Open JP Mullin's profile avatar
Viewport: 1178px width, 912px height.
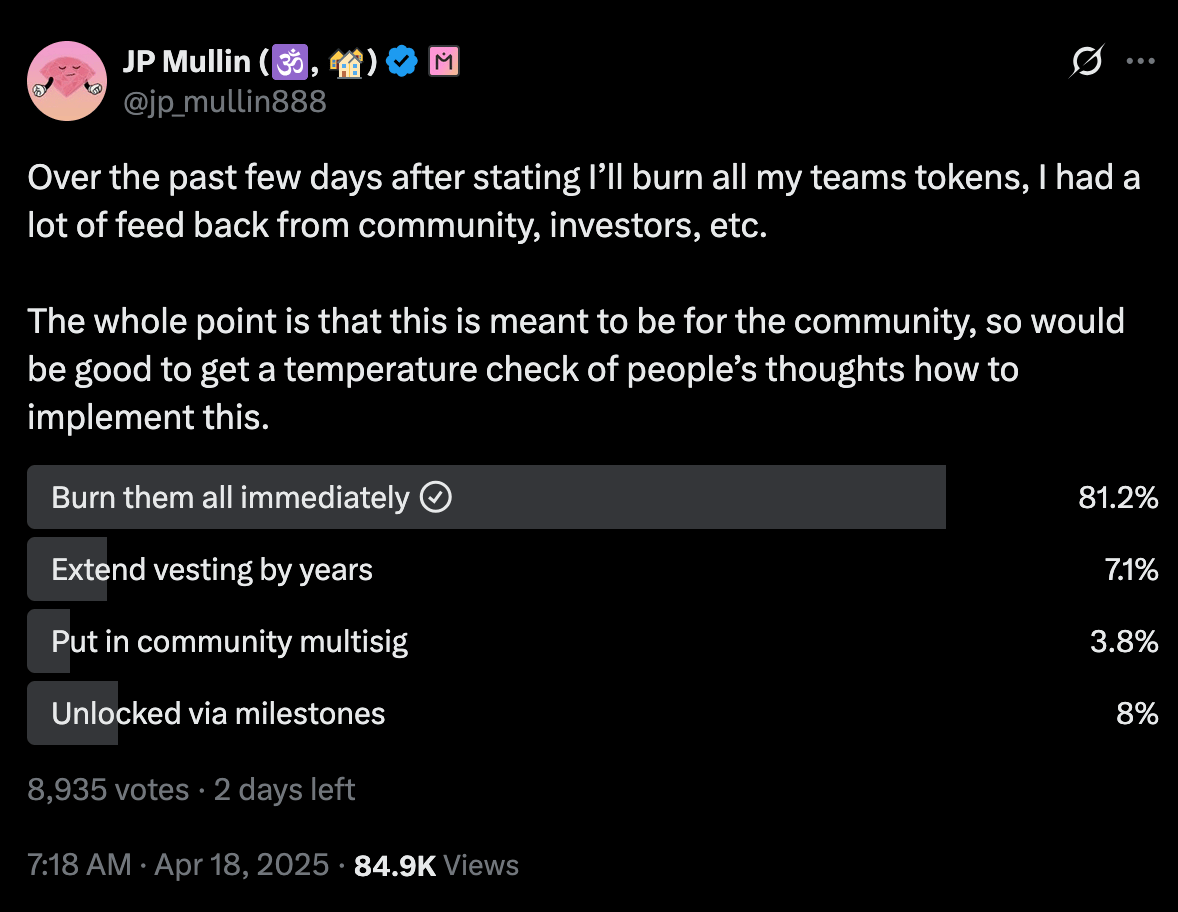click(x=67, y=82)
